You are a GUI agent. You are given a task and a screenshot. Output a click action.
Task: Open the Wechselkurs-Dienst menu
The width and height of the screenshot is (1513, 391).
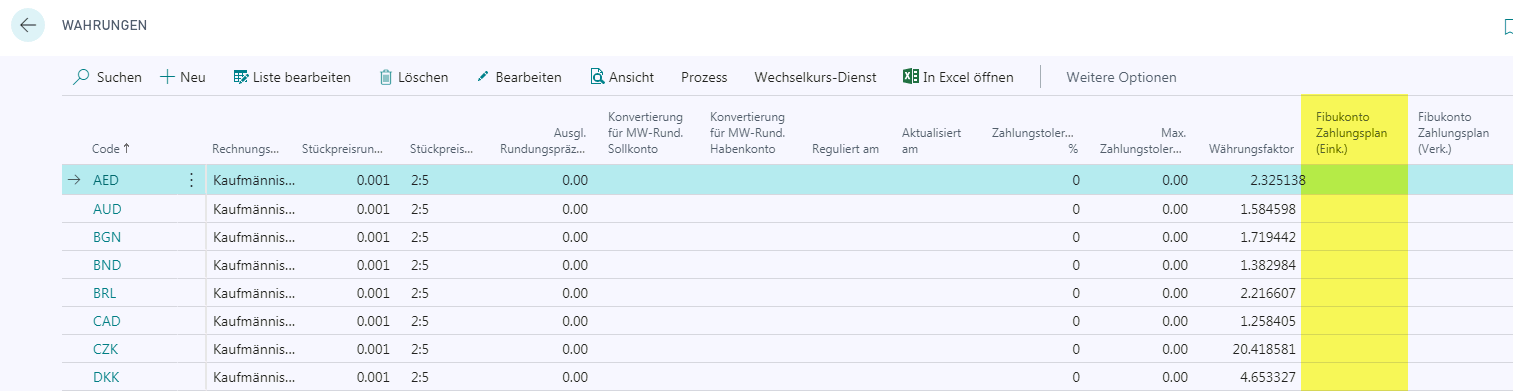pyautogui.click(x=815, y=77)
